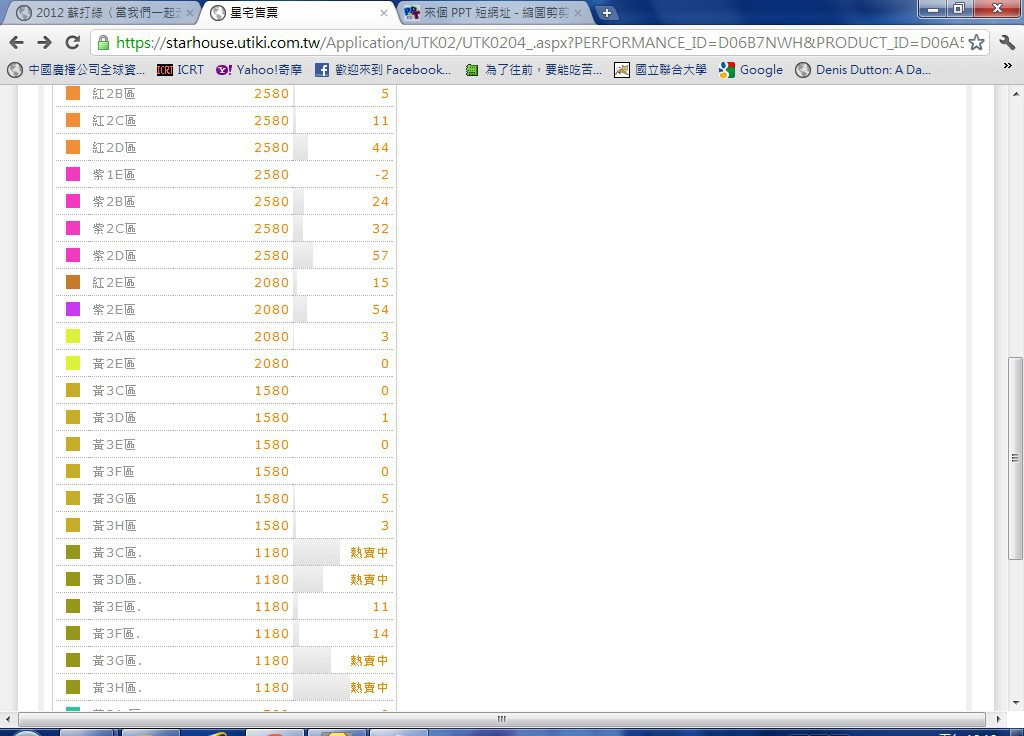Open the Chrome wrench menu
This screenshot has height=736, width=1024.
tap(1007, 42)
